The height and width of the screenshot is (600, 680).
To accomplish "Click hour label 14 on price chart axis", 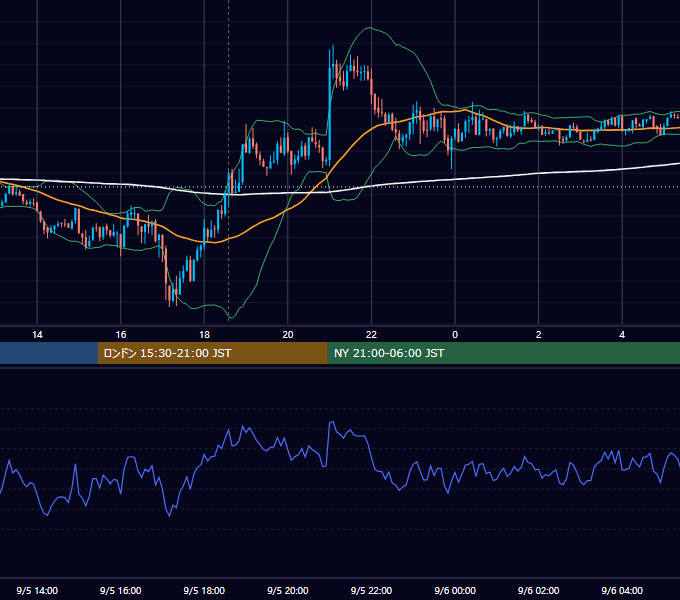I will click(x=37, y=335).
